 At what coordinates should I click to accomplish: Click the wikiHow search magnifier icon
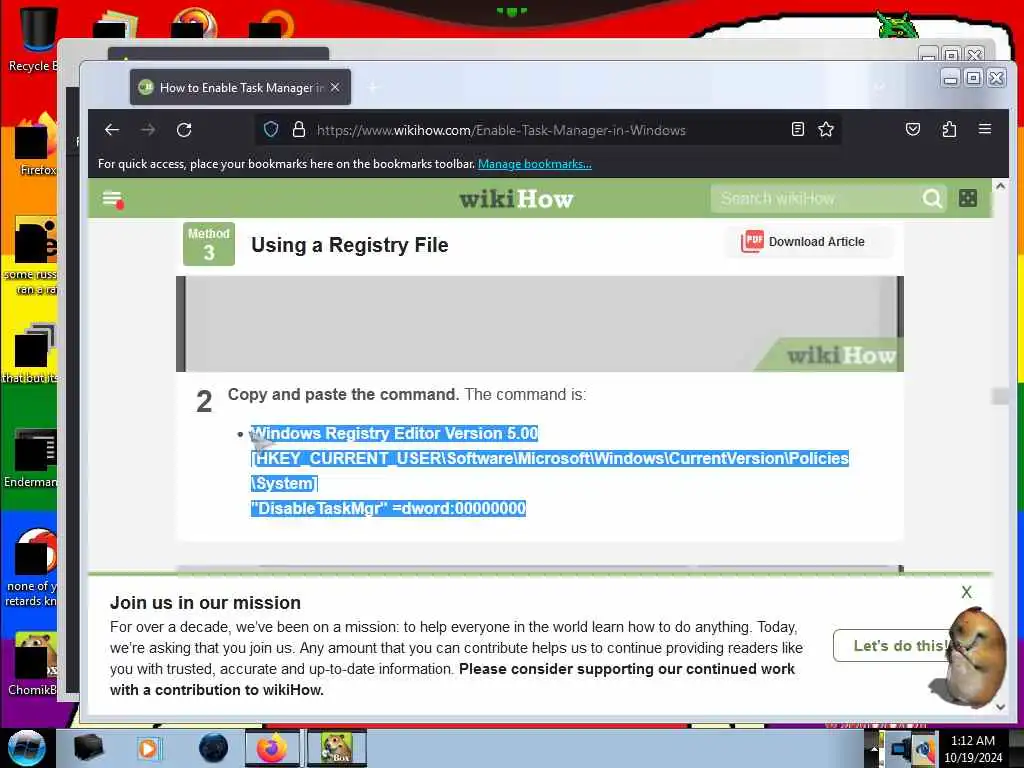tap(932, 198)
